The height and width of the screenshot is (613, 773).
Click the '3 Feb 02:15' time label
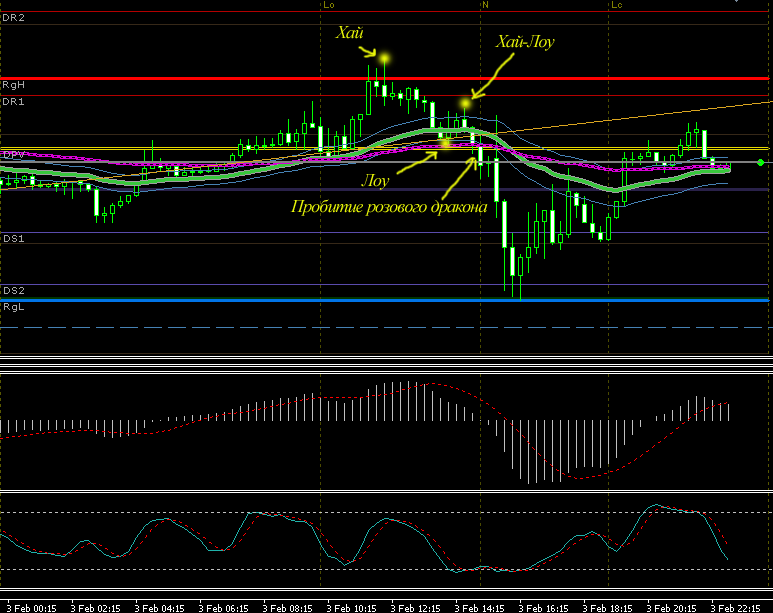pos(96,608)
